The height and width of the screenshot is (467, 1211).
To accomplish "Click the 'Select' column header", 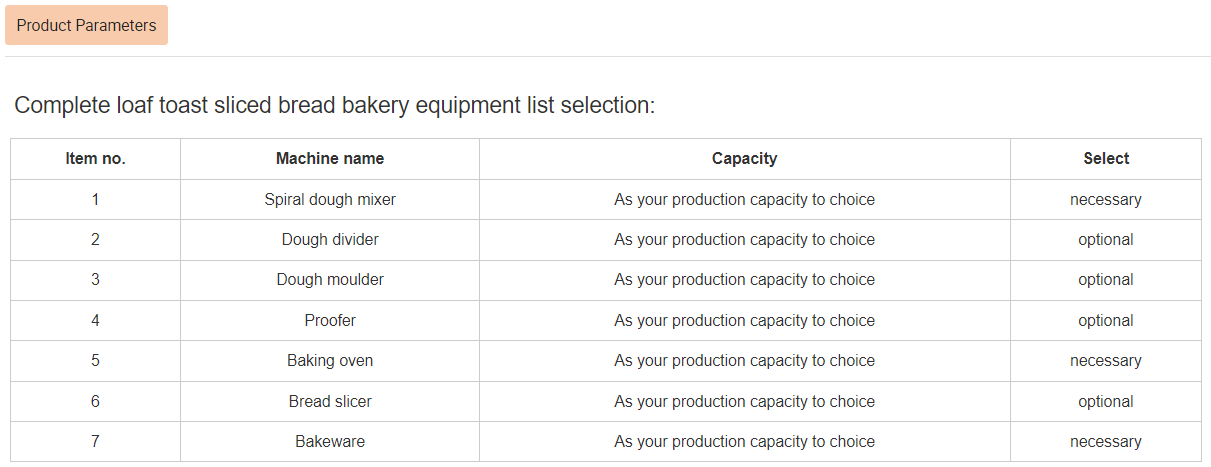I will click(x=1106, y=158).
